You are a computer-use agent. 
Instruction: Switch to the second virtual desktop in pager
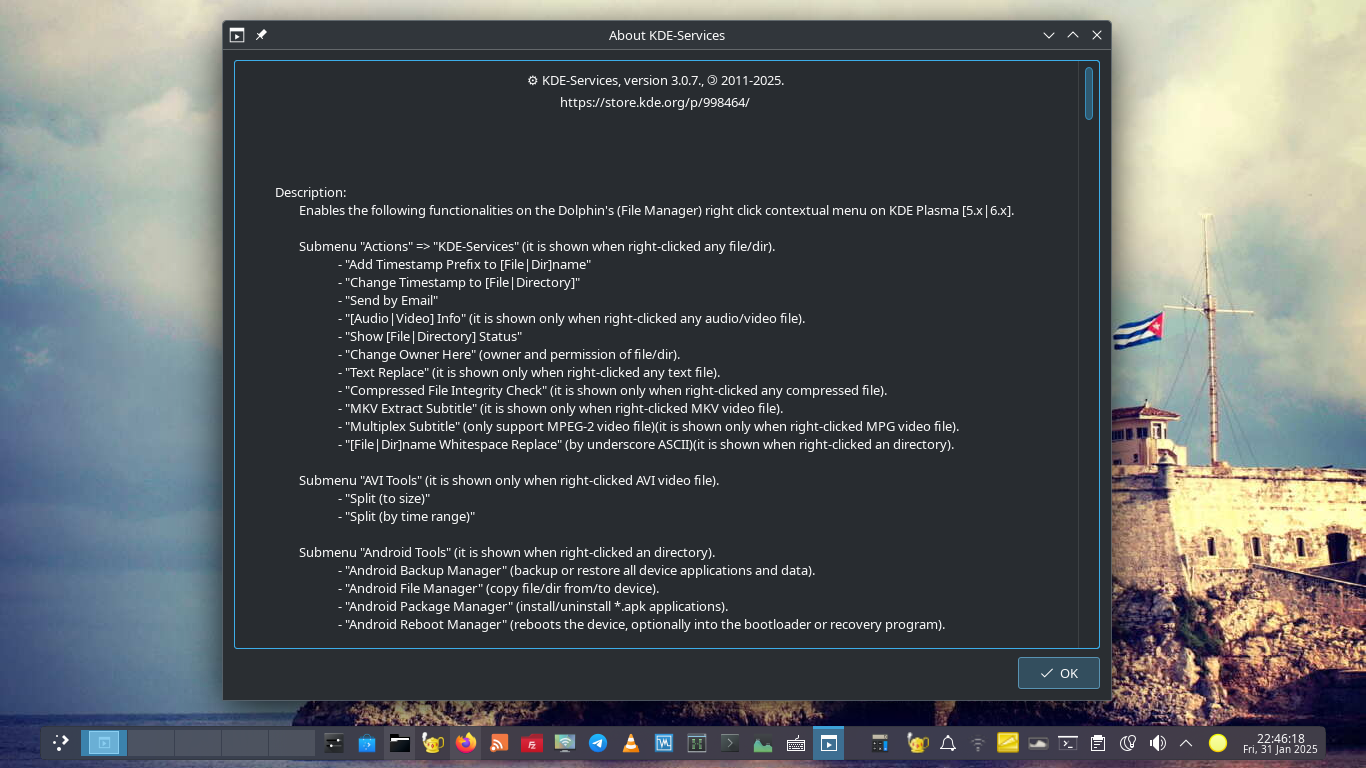point(151,743)
